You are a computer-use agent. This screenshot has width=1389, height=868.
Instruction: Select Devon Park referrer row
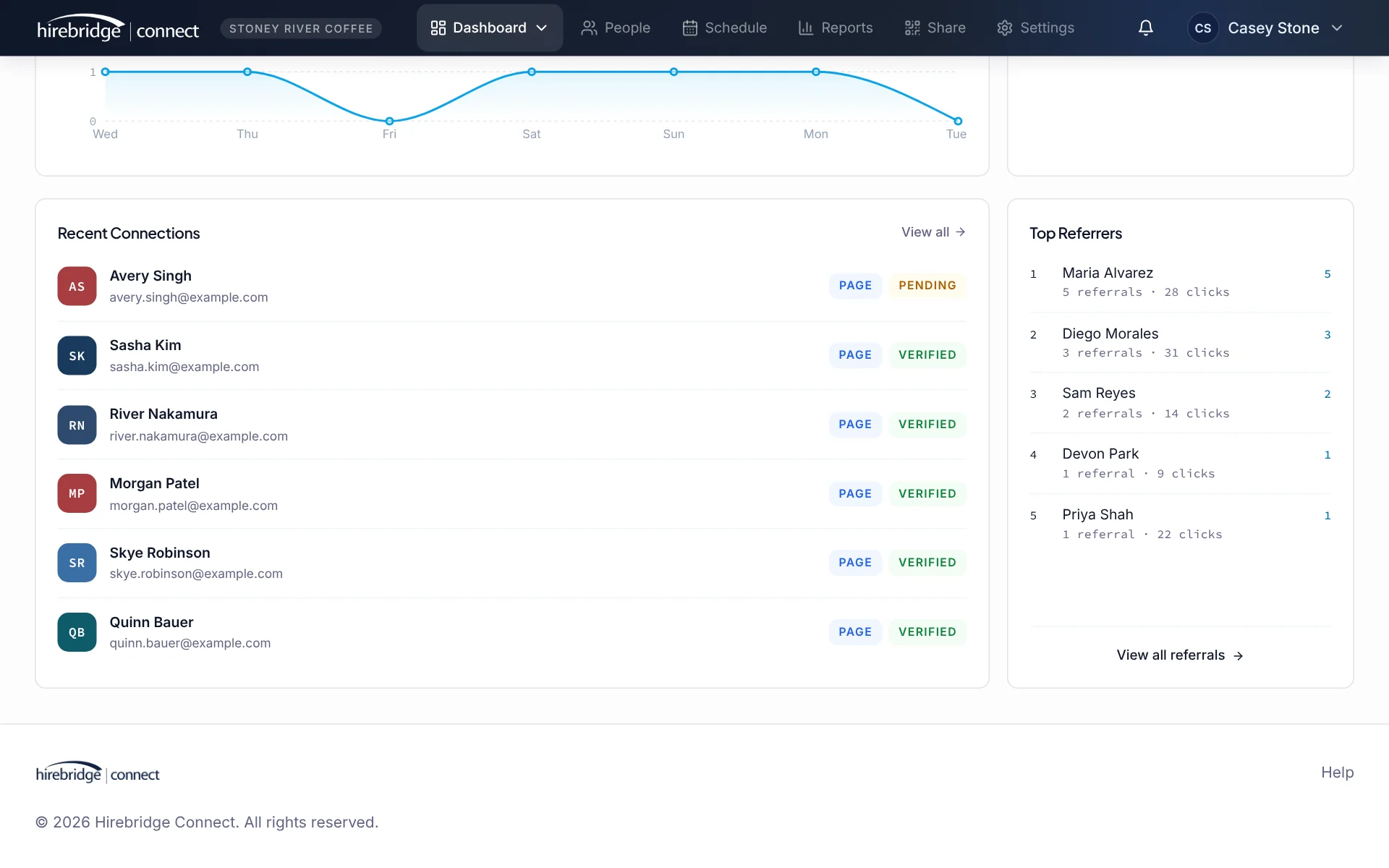pyautogui.click(x=1181, y=464)
